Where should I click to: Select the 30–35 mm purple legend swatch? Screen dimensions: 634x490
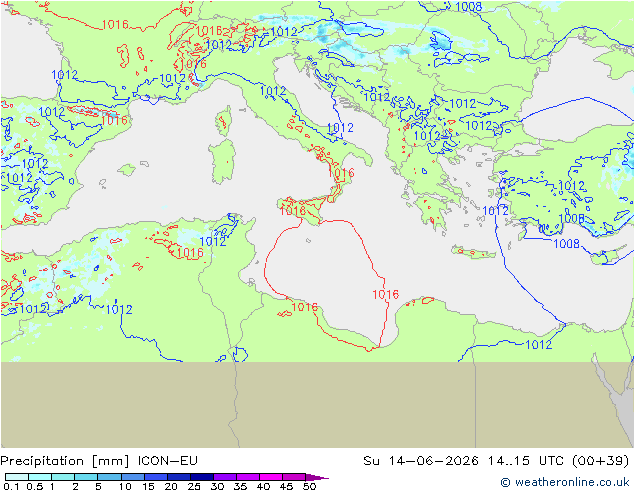click(x=225, y=477)
